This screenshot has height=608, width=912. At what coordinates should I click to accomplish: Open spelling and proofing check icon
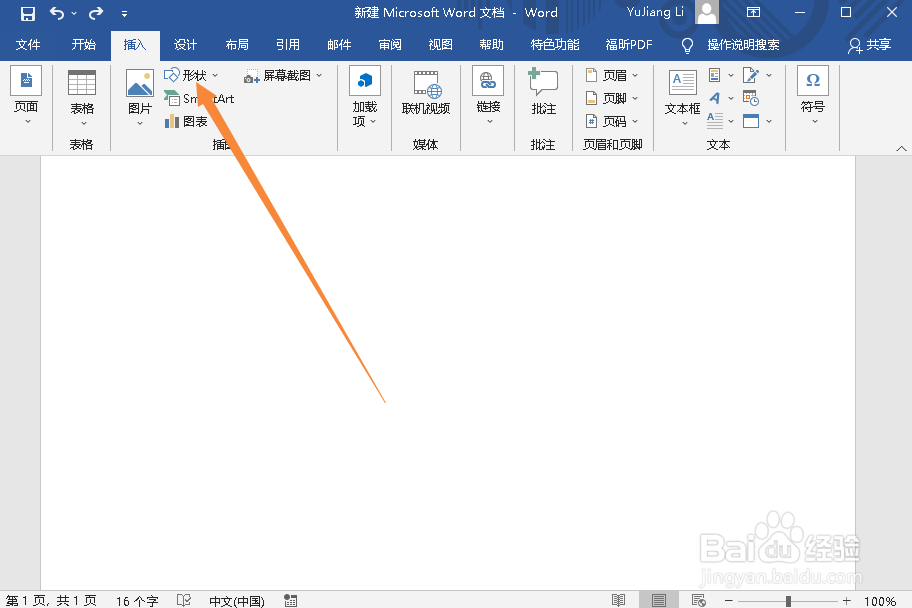(184, 600)
